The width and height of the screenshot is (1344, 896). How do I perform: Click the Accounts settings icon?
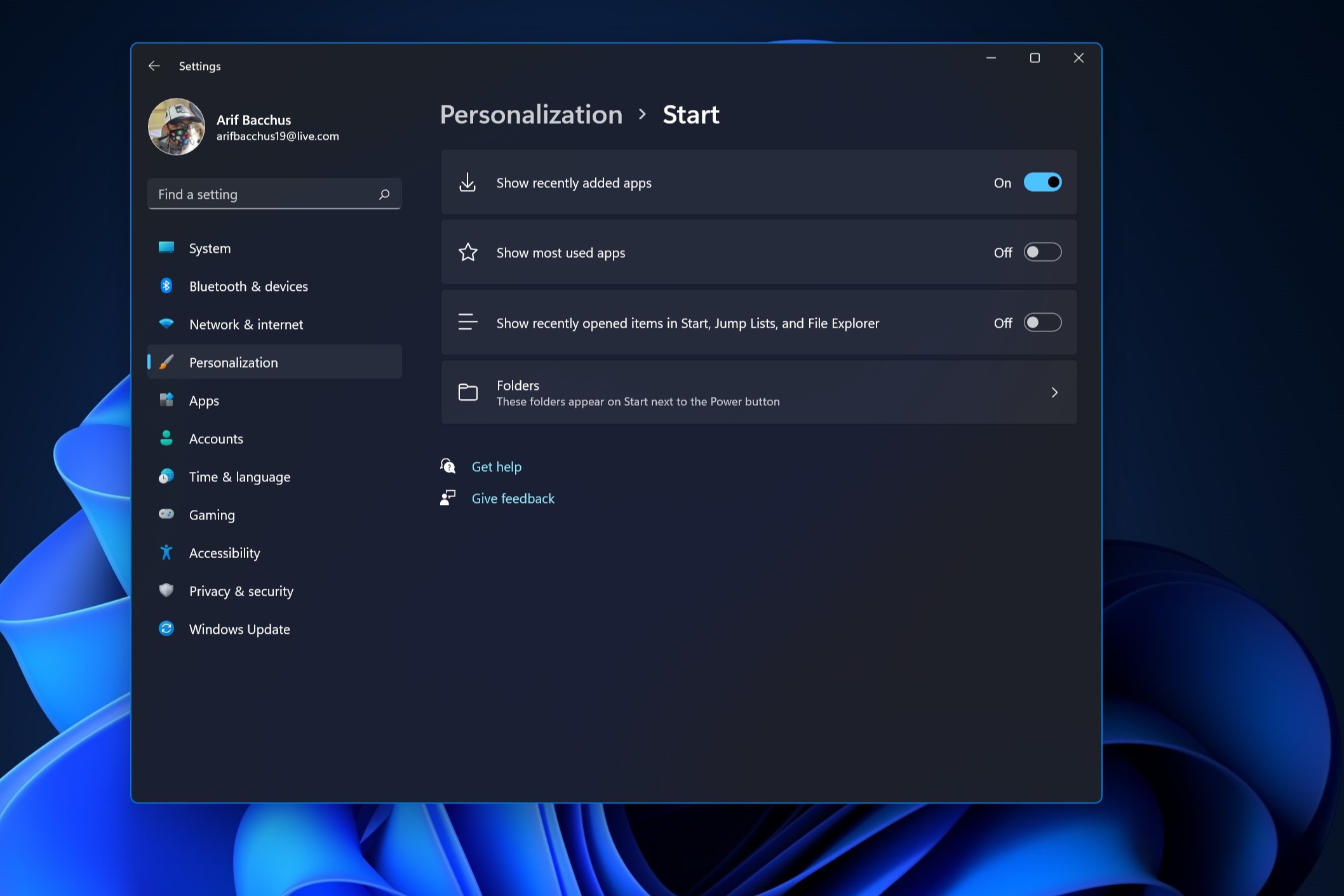(x=166, y=438)
